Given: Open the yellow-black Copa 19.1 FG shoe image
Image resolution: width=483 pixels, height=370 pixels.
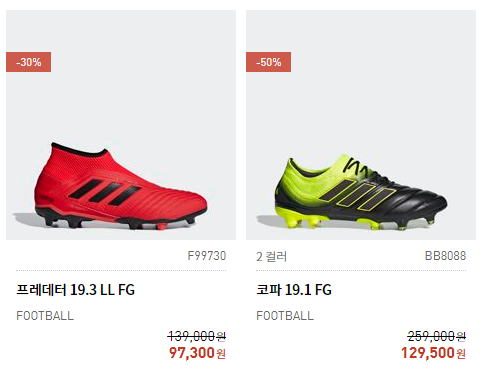Looking at the screenshot, I should [x=361, y=125].
